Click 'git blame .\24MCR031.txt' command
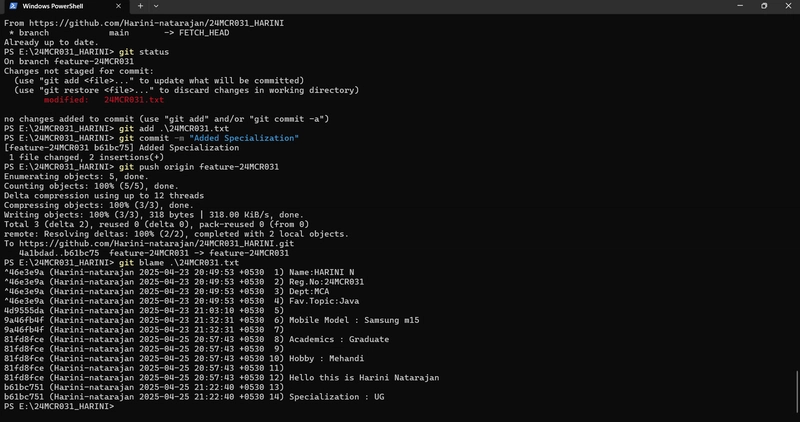Viewport: 800px width, 422px height. pos(179,263)
